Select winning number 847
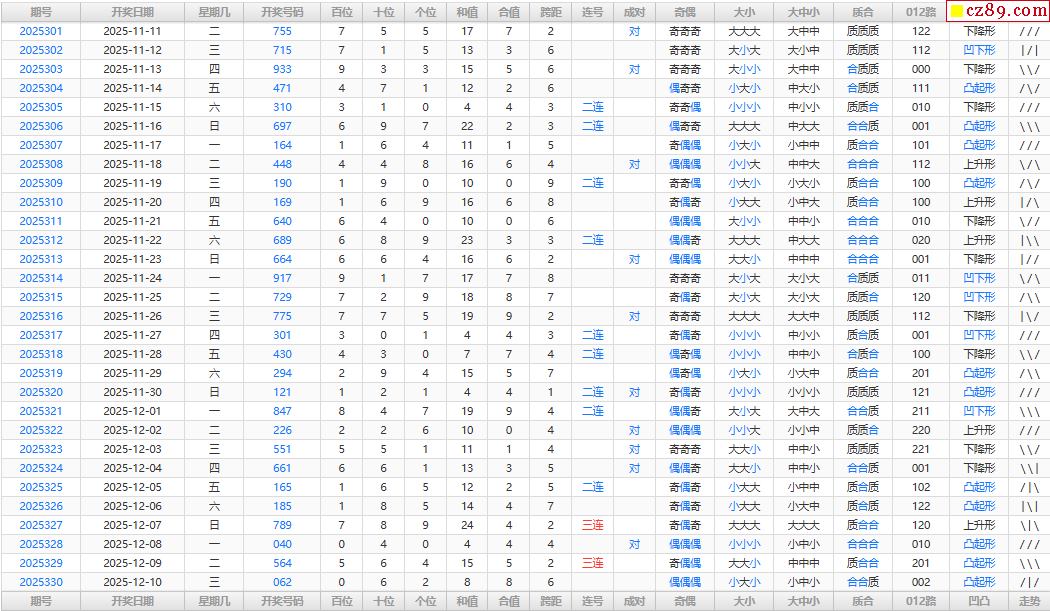 [283, 411]
